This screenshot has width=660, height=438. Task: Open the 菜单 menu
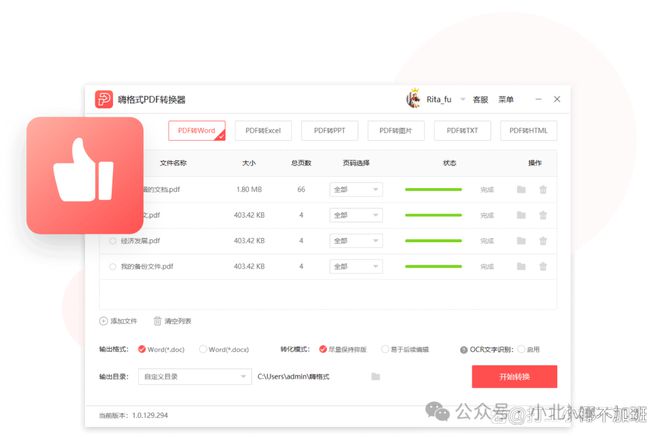click(x=506, y=100)
